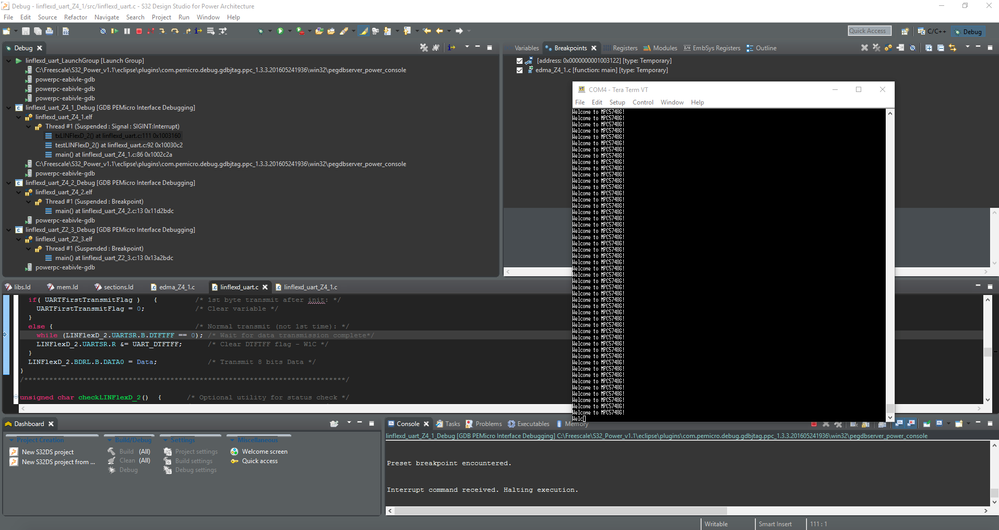This screenshot has width=999, height=530.
Task: Click the Skip All Breakpoints toolbar icon
Action: pos(103,31)
